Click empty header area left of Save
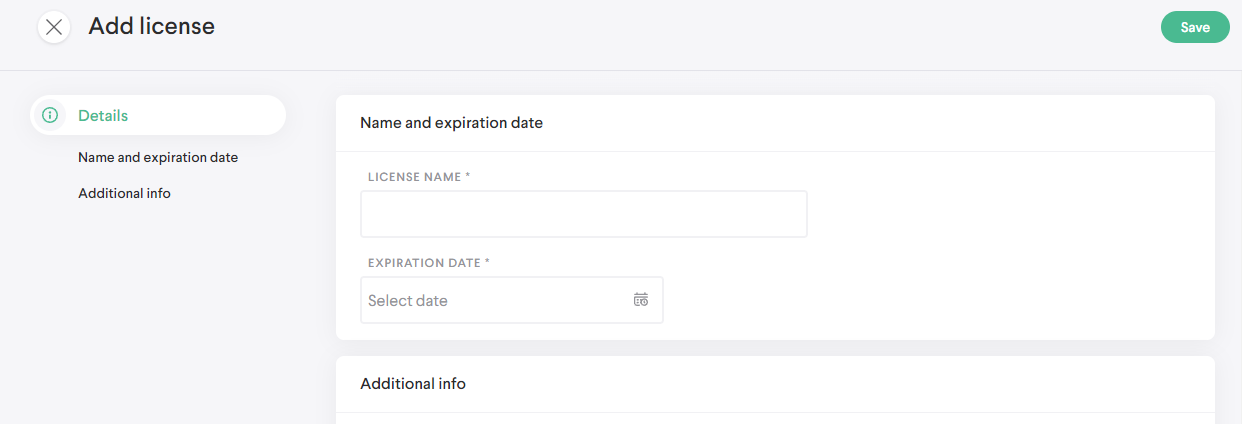The height and width of the screenshot is (424, 1242). pyautogui.click(x=700, y=30)
